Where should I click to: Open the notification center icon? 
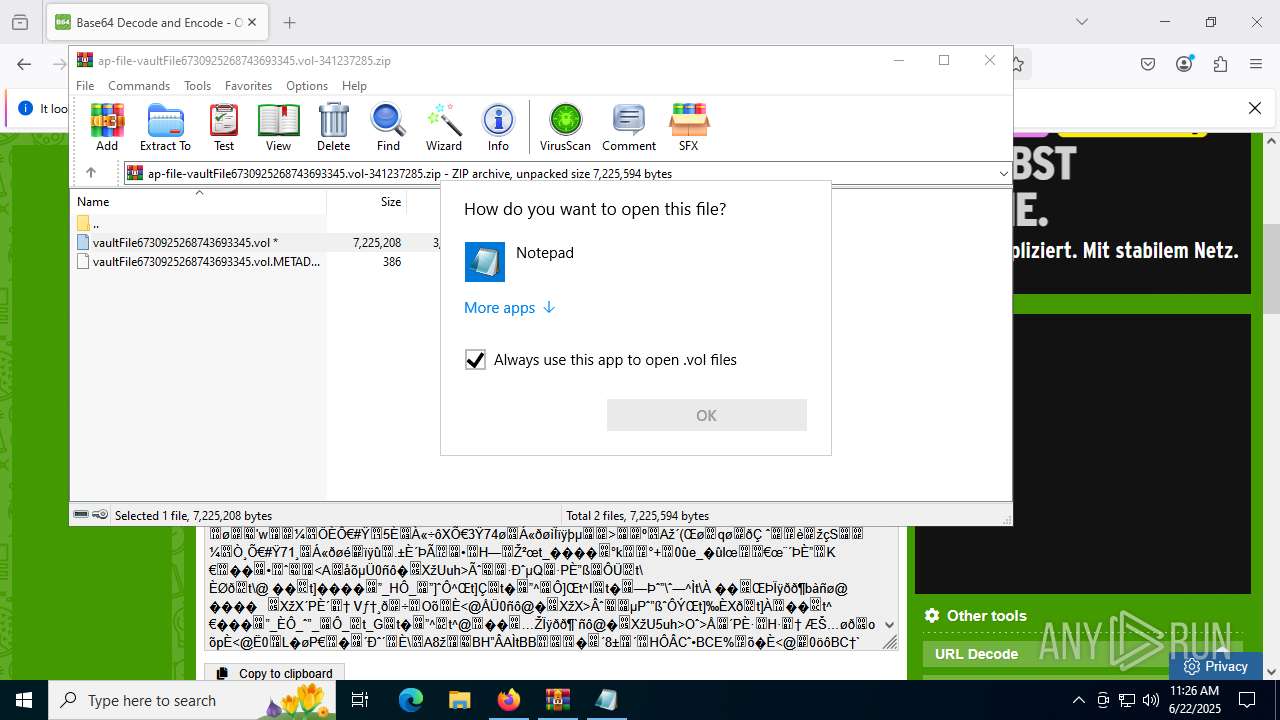tap(1247, 700)
